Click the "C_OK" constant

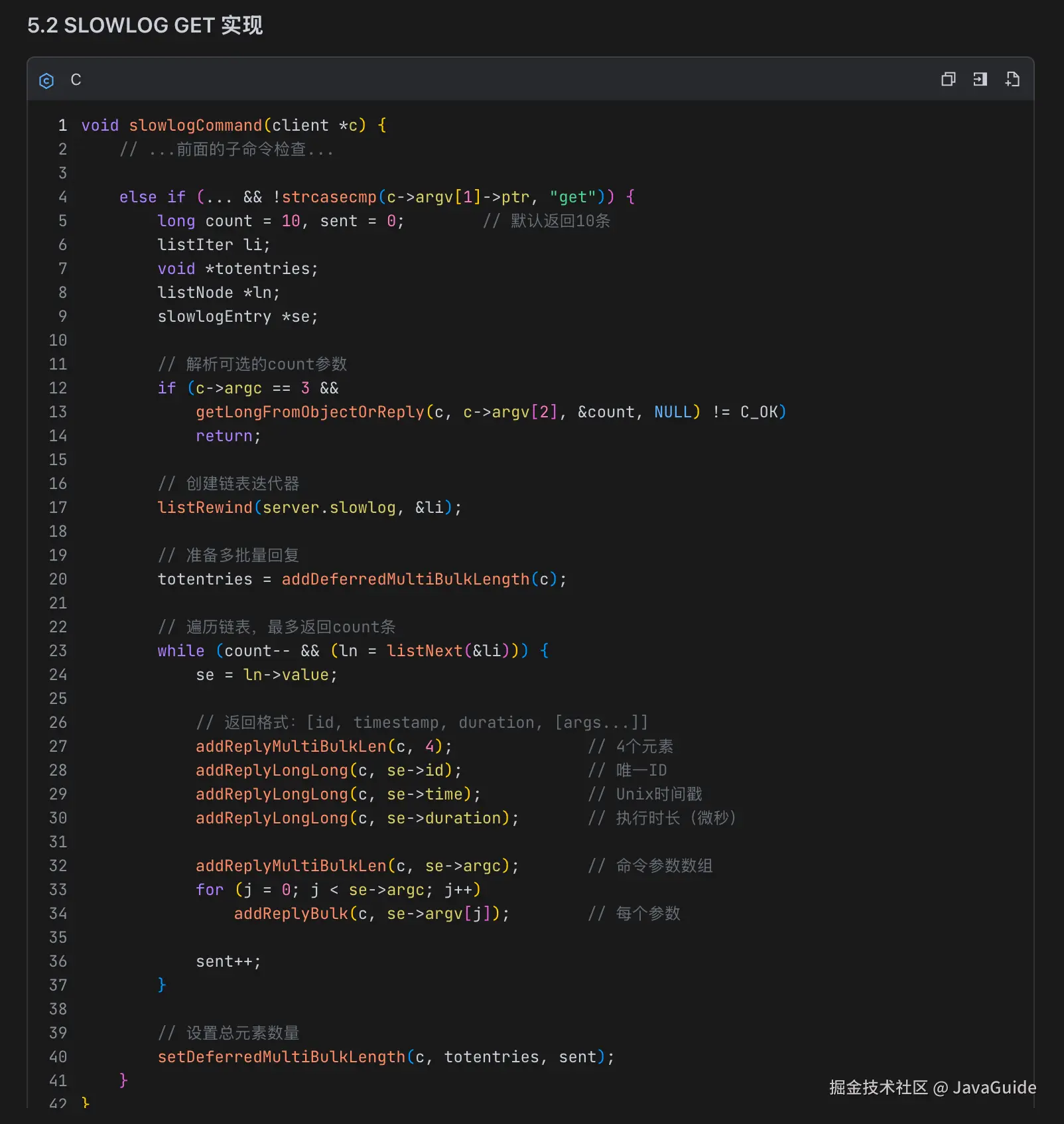(760, 412)
